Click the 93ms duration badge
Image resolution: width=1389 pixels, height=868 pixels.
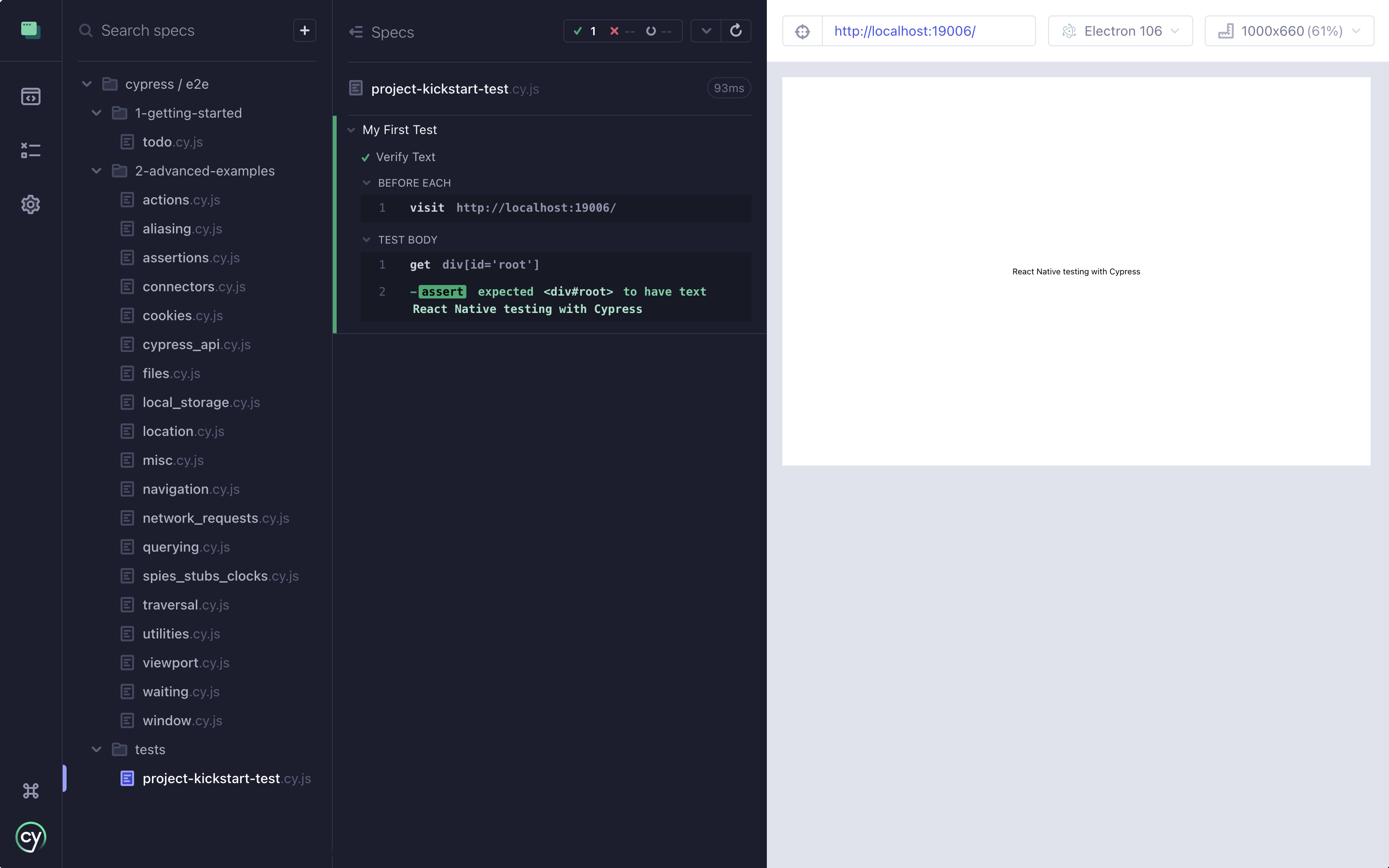[729, 88]
